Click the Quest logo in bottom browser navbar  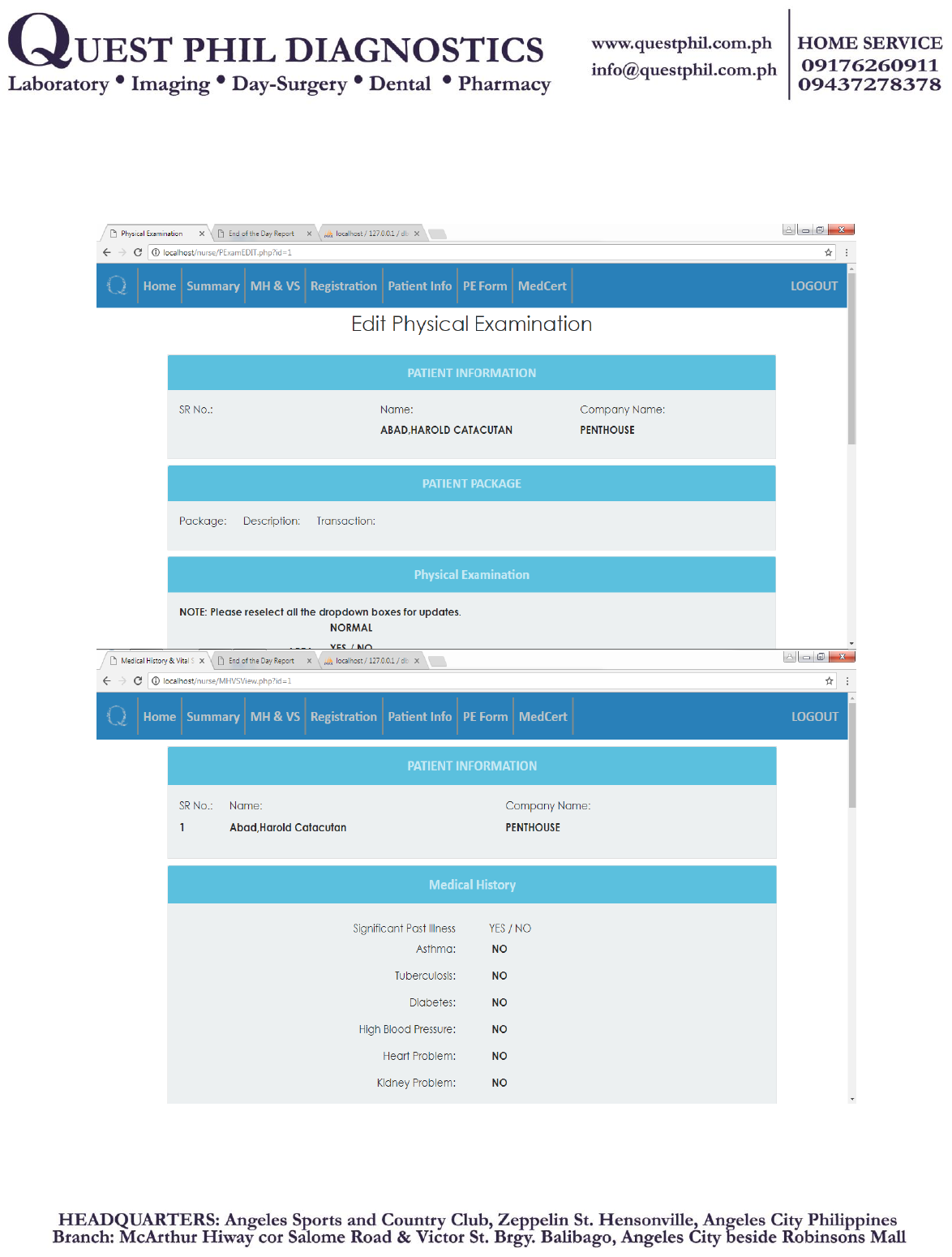coord(117,716)
